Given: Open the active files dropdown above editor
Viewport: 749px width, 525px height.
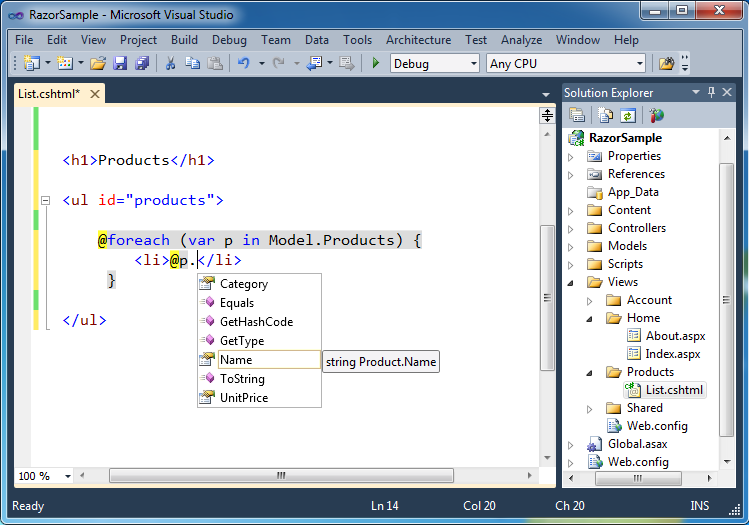Looking at the screenshot, I should [546, 95].
